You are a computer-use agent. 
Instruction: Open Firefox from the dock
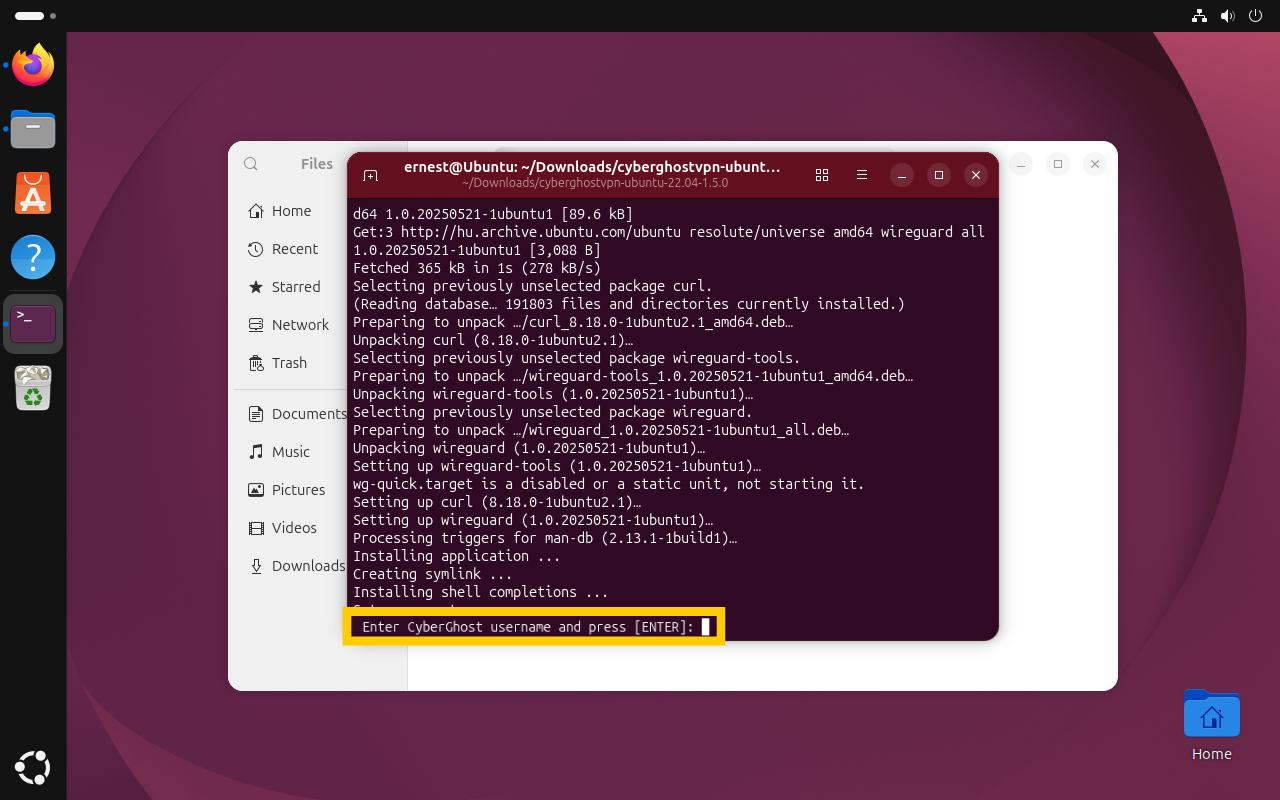(x=33, y=66)
